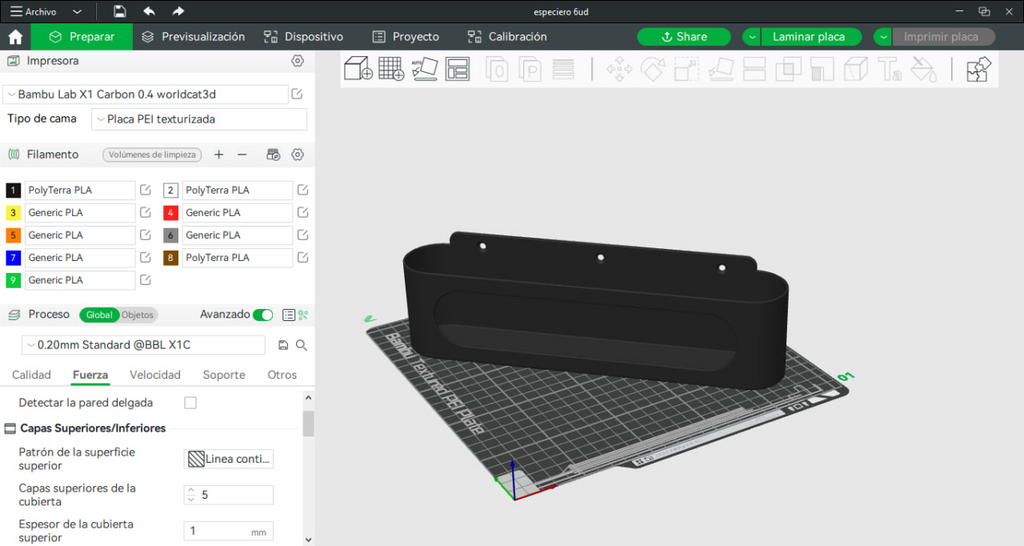The image size is (1024, 546).
Task: Open the Mesh Boolean tool
Action: [788, 69]
